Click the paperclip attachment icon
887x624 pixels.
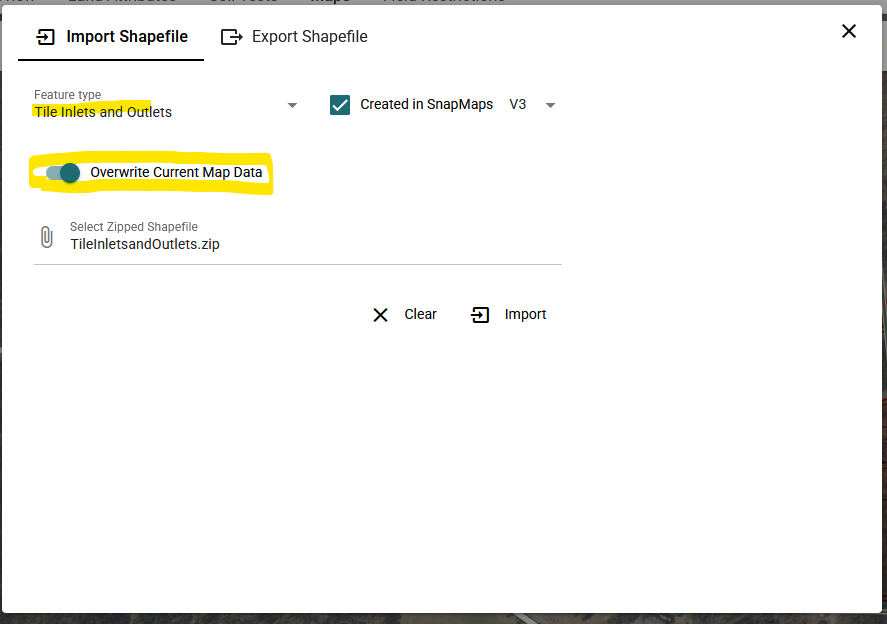45,236
